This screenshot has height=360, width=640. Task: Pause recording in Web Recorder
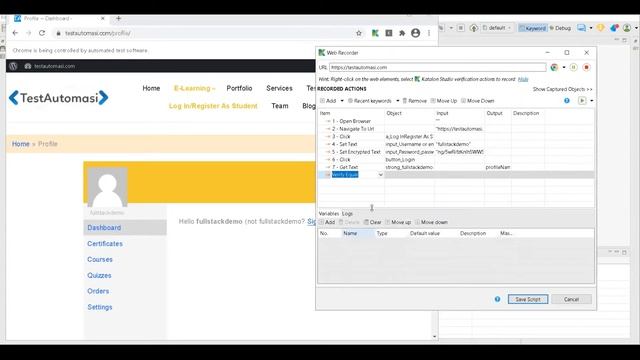point(573,67)
